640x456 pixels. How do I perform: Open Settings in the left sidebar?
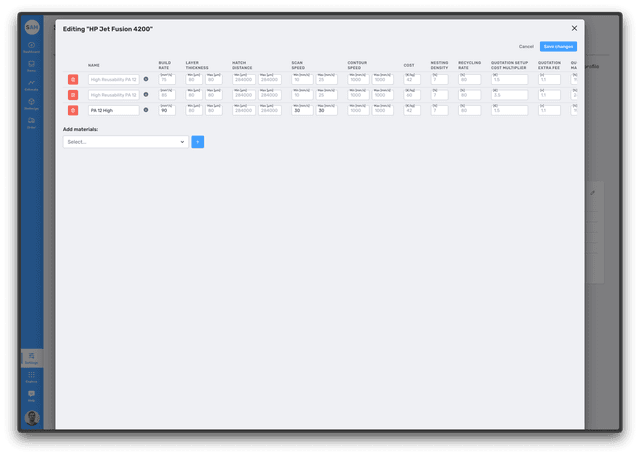pyautogui.click(x=31, y=358)
